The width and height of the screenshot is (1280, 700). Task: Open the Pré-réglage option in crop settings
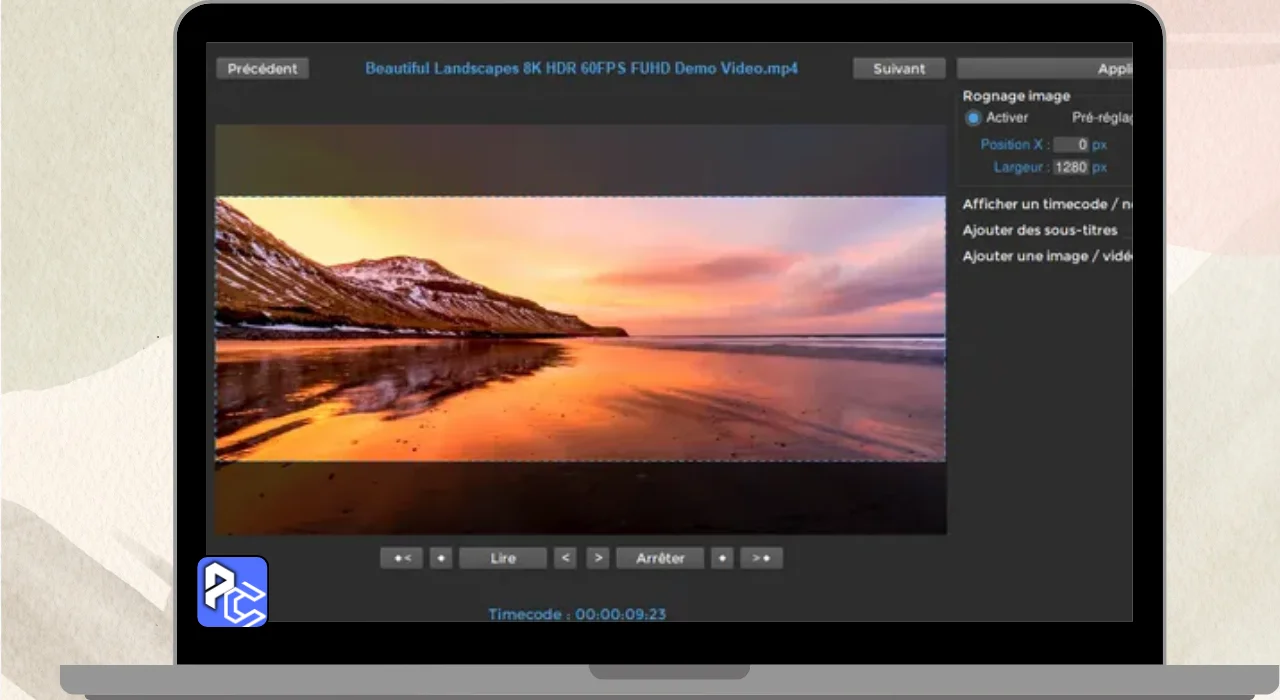pyautogui.click(x=1101, y=118)
